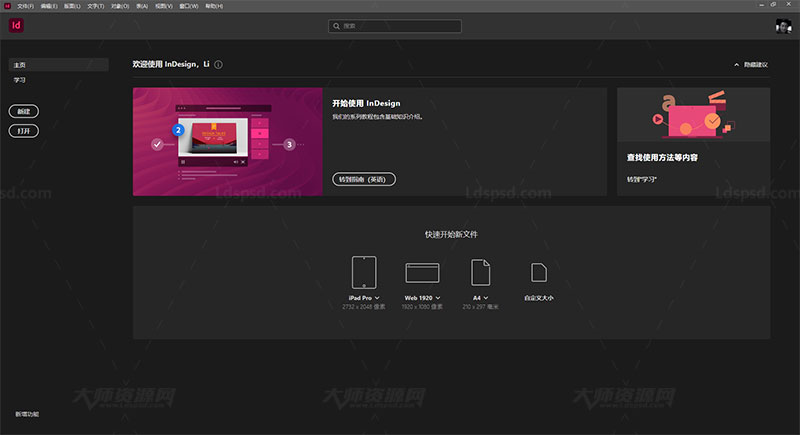Choose the 自定义大小 document icon

539,272
